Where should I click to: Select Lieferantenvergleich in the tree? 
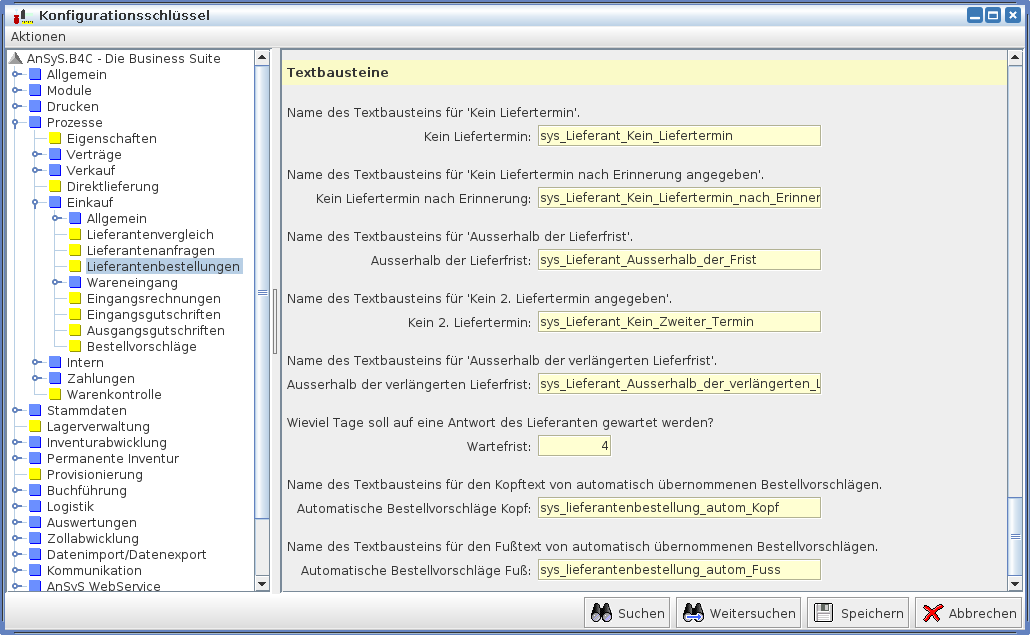(150, 235)
